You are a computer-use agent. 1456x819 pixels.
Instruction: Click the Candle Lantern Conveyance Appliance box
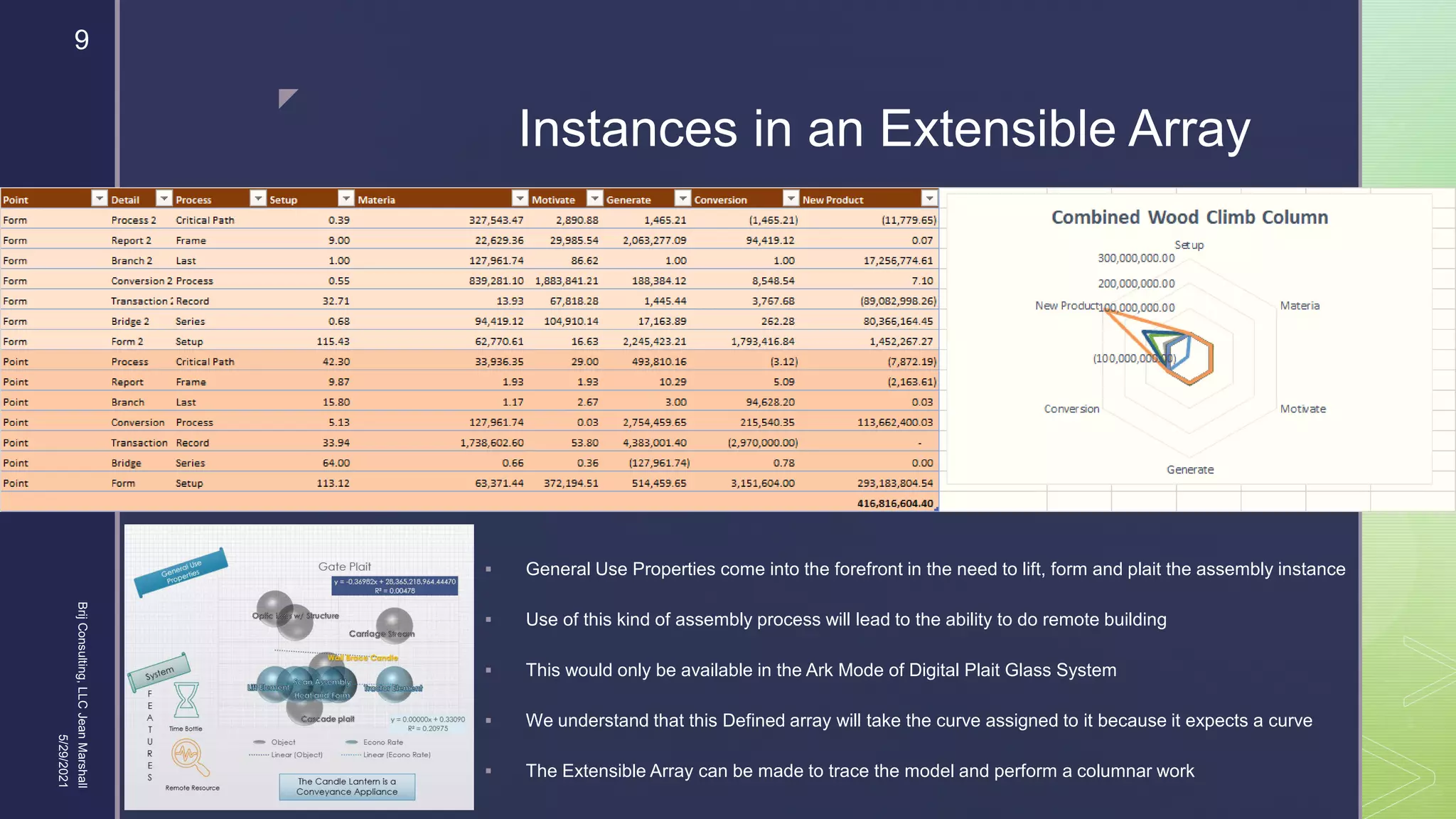[x=347, y=786]
